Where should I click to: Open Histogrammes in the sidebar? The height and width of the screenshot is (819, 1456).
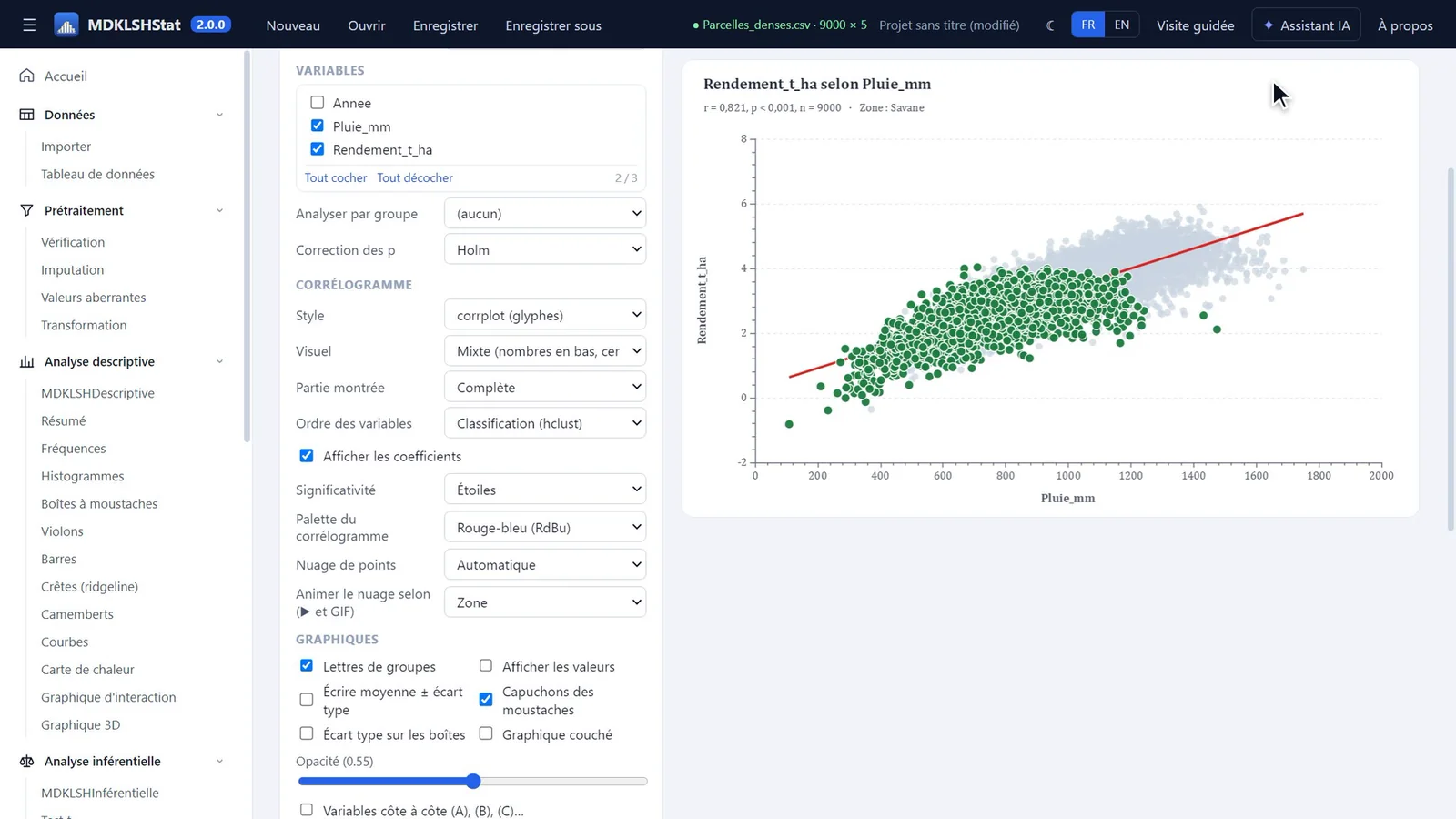coord(83,476)
